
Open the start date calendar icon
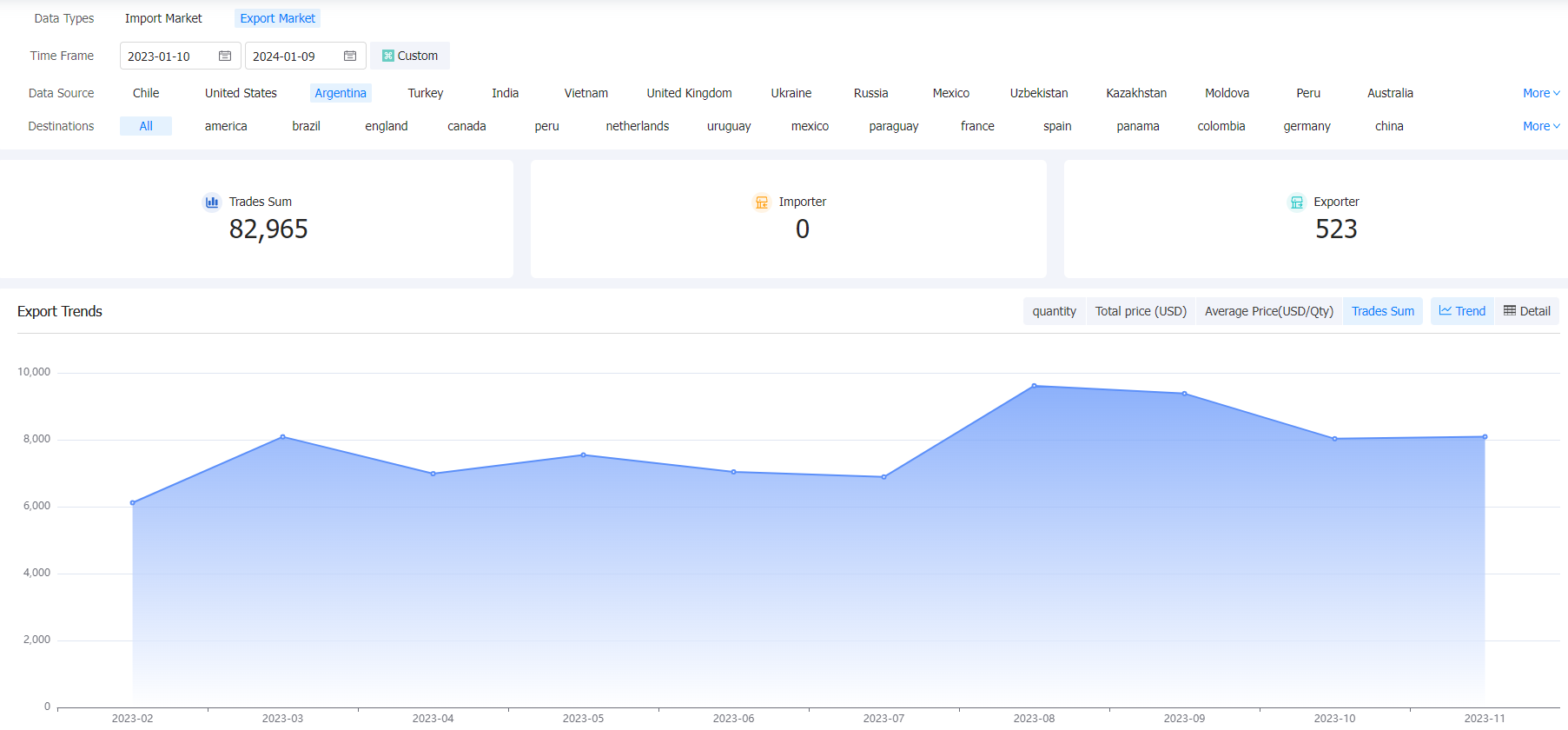point(225,56)
